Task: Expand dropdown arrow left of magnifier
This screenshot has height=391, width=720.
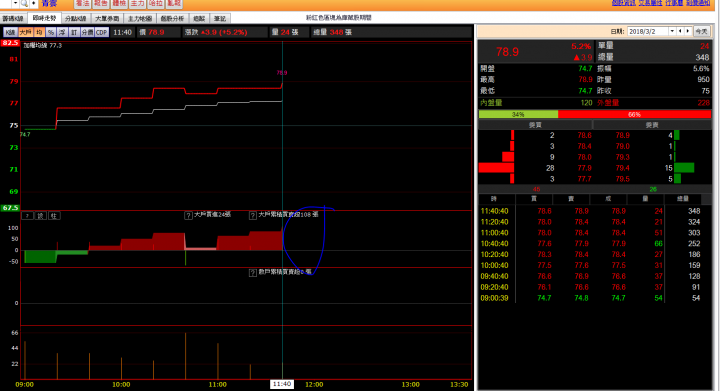Action: [x=15, y=4]
